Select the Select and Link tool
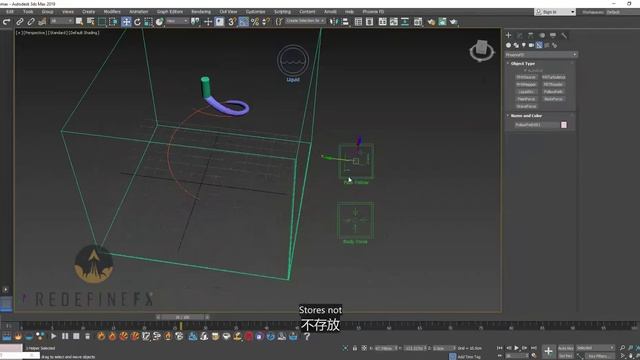This screenshot has width=640, height=360. coord(20,22)
